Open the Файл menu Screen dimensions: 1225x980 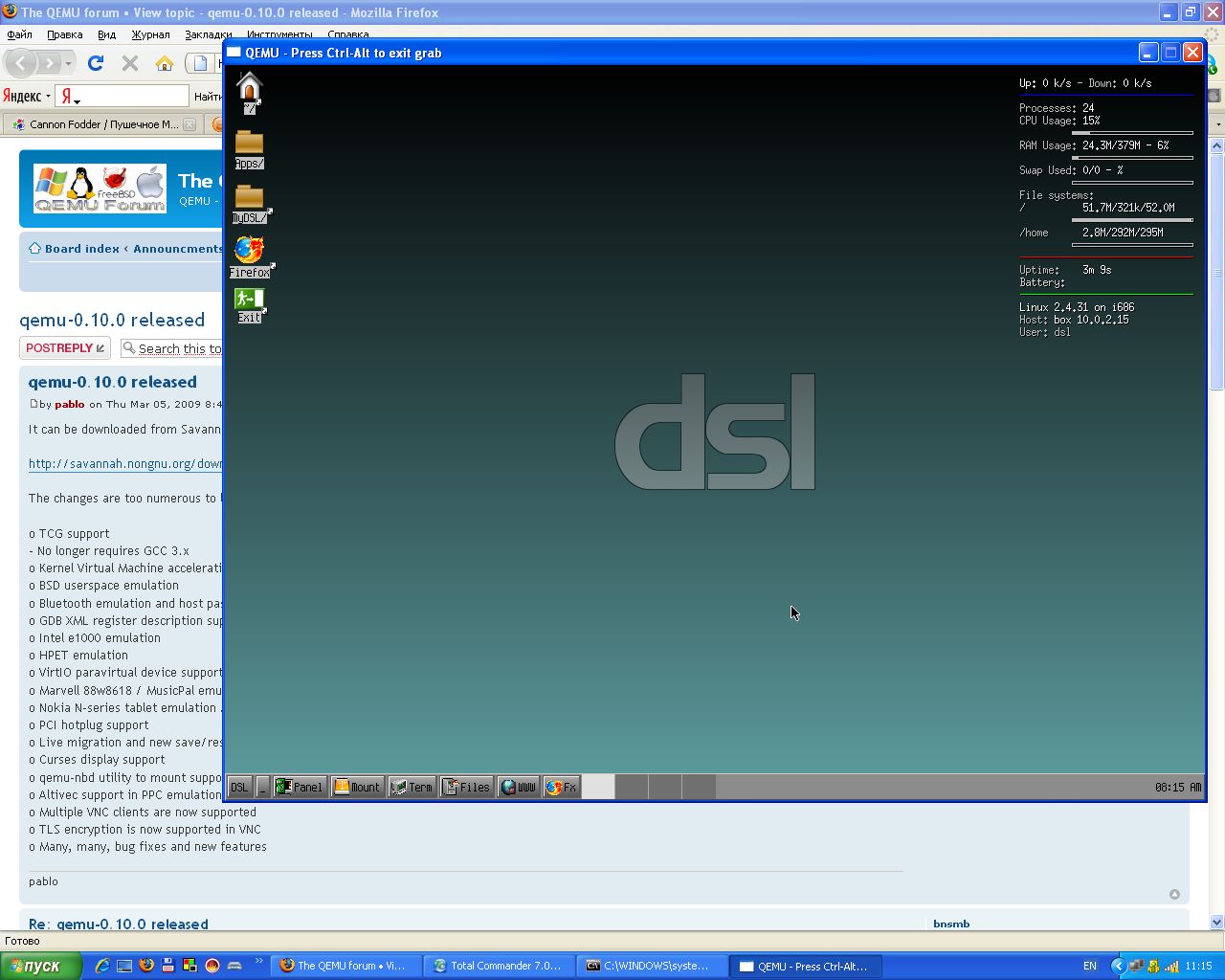tap(19, 34)
